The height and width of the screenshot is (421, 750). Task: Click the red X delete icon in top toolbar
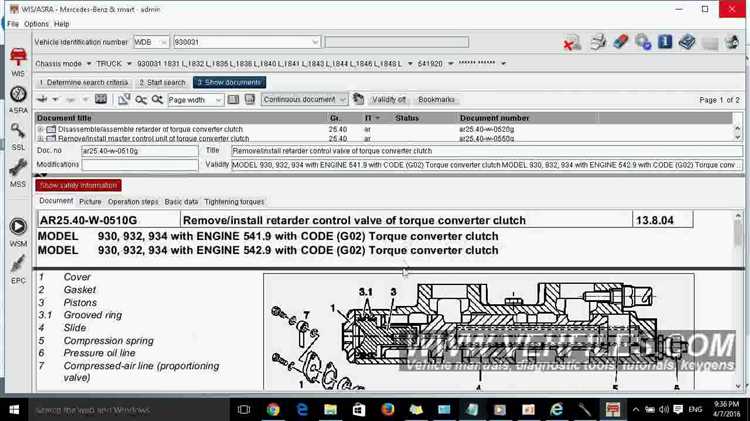pos(572,43)
